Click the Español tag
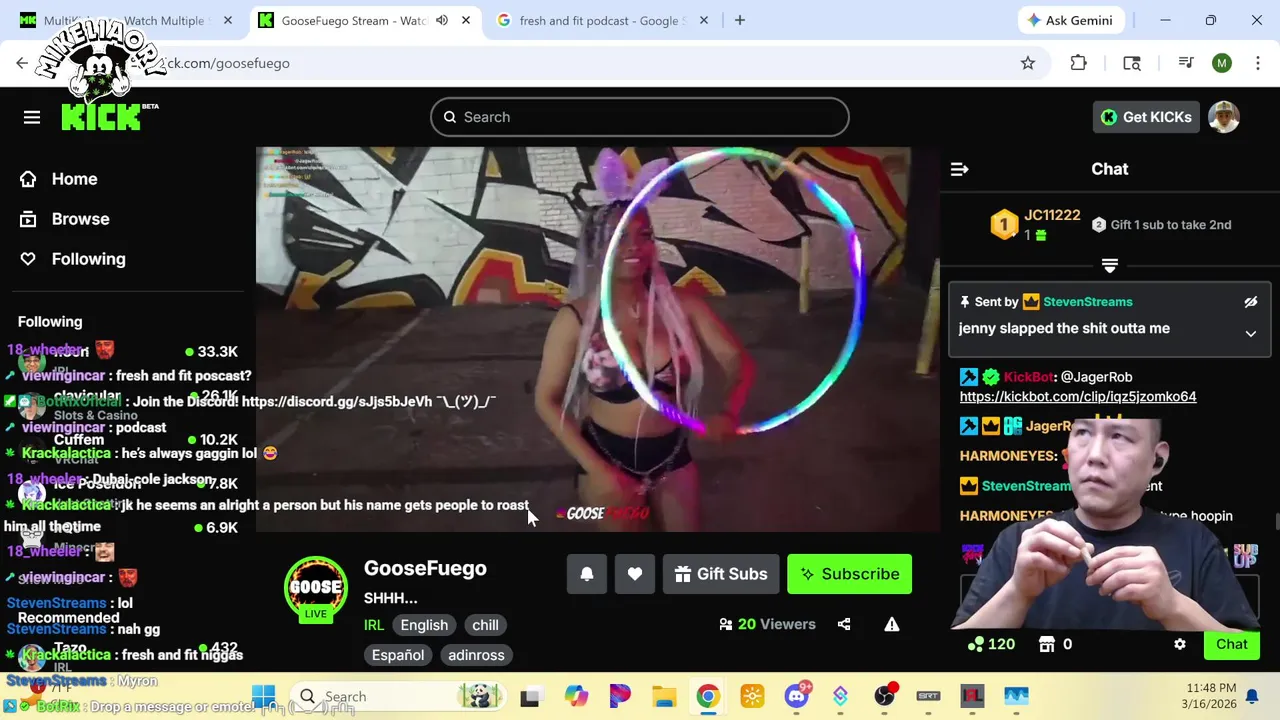The image size is (1280, 720). [398, 655]
